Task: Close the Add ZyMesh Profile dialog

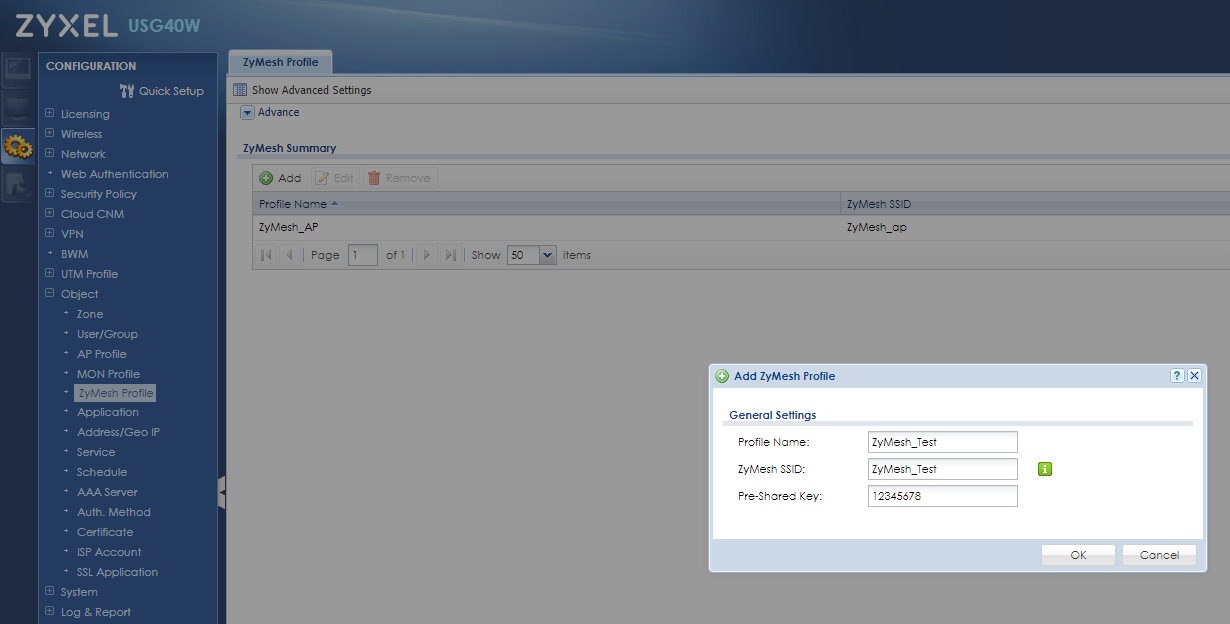Action: [1194, 376]
